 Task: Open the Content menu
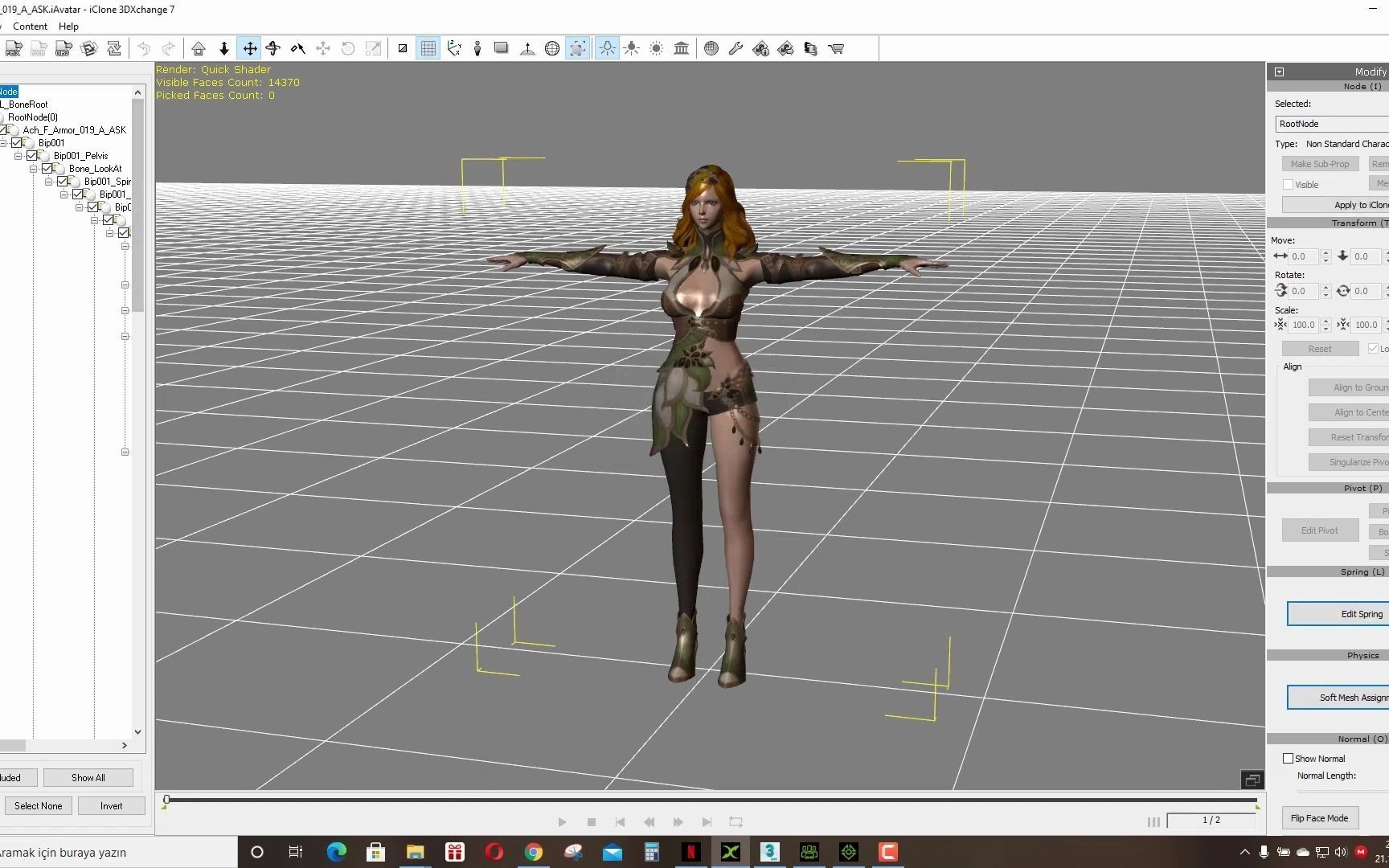pyautogui.click(x=30, y=27)
